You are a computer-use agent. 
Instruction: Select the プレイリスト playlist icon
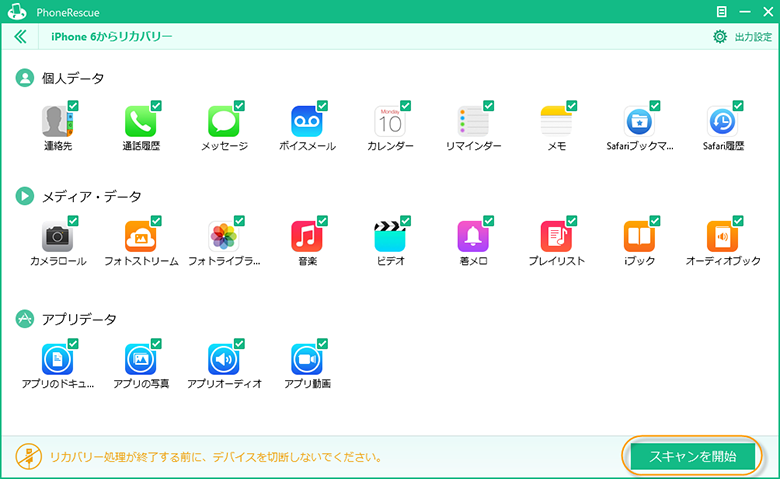tap(556, 236)
